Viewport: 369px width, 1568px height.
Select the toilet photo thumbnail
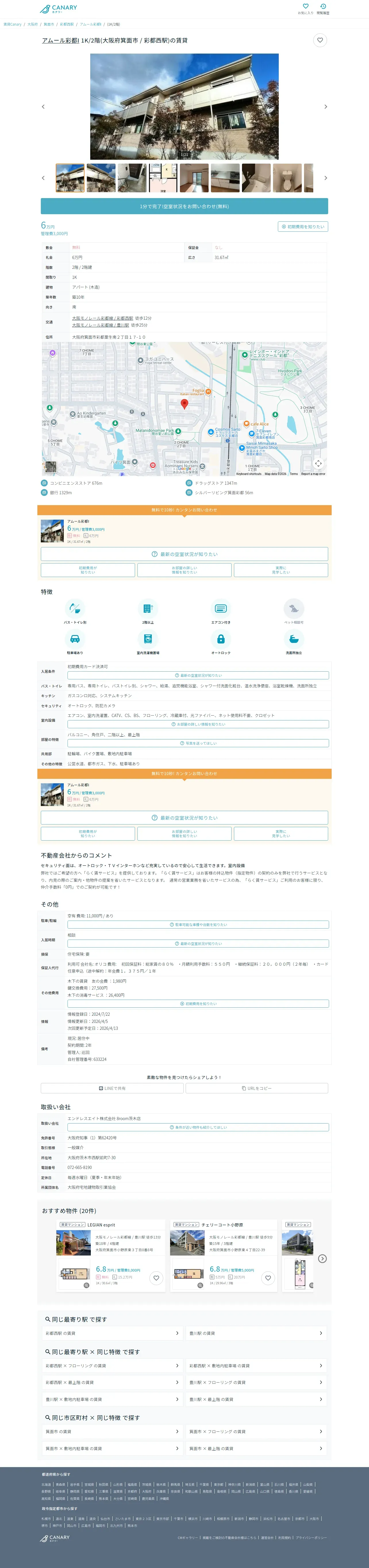click(287, 178)
